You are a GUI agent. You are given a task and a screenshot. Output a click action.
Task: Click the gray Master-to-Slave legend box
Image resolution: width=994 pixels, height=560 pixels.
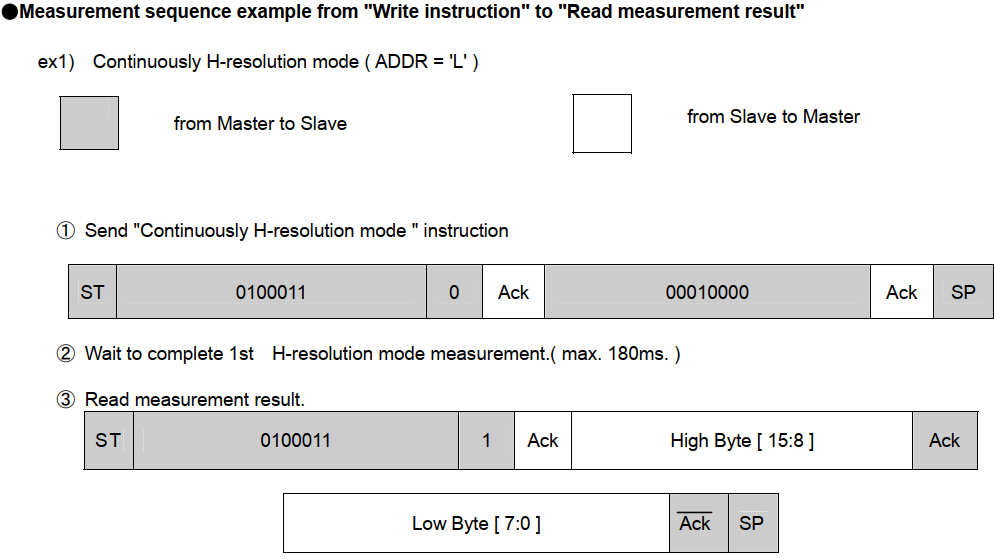click(89, 123)
